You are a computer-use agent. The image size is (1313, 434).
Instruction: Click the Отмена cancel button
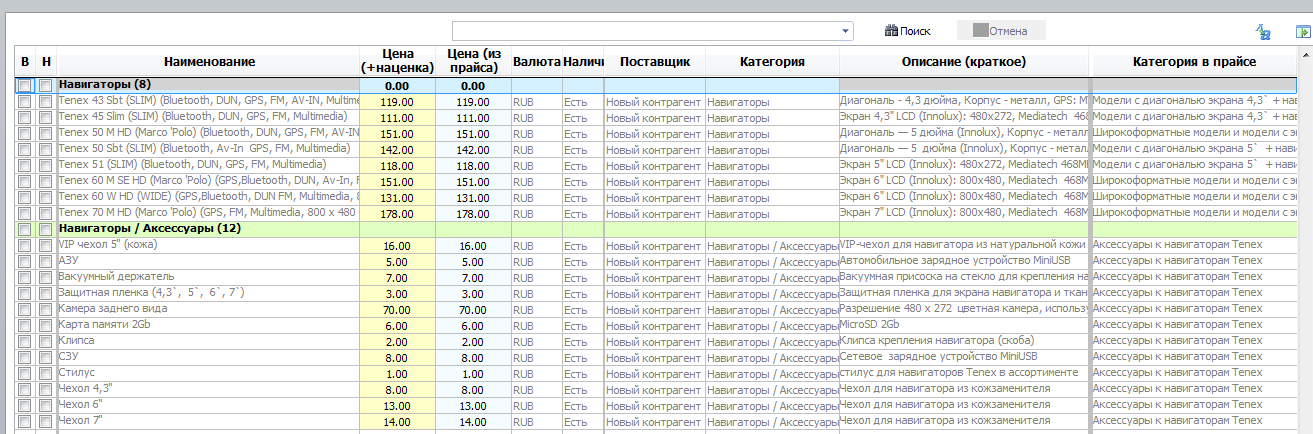click(1001, 31)
